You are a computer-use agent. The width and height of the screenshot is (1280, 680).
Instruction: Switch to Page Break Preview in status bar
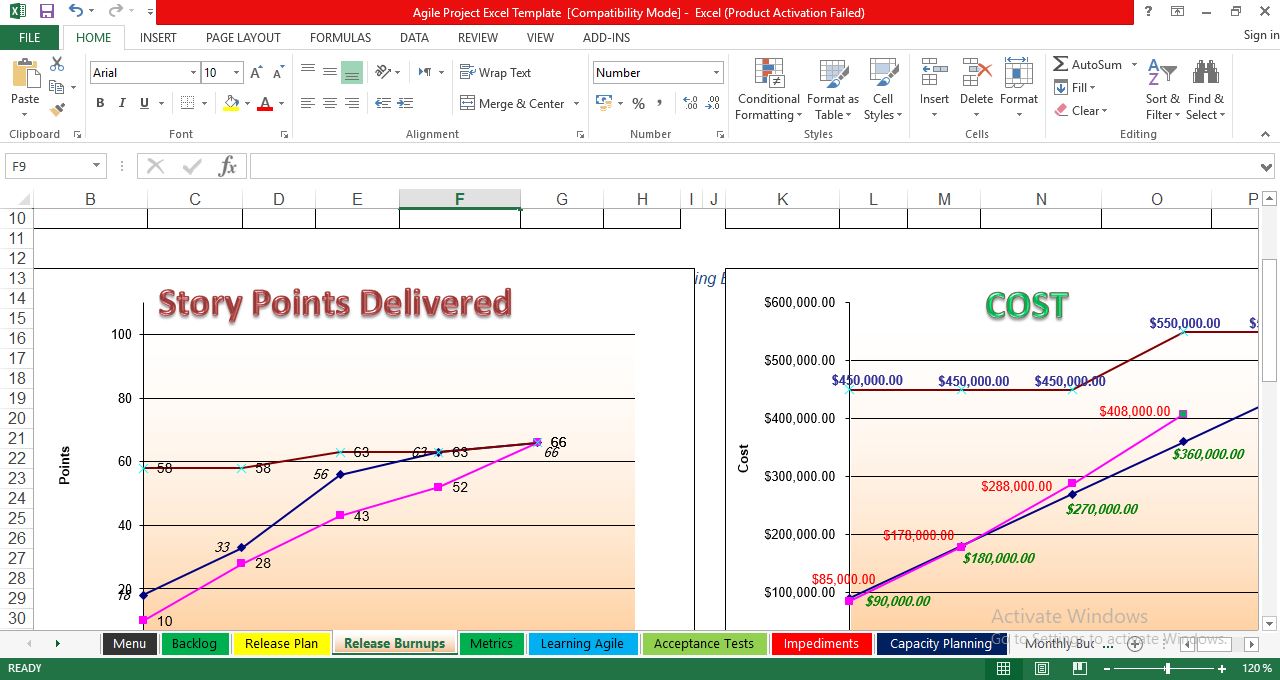(x=1080, y=668)
